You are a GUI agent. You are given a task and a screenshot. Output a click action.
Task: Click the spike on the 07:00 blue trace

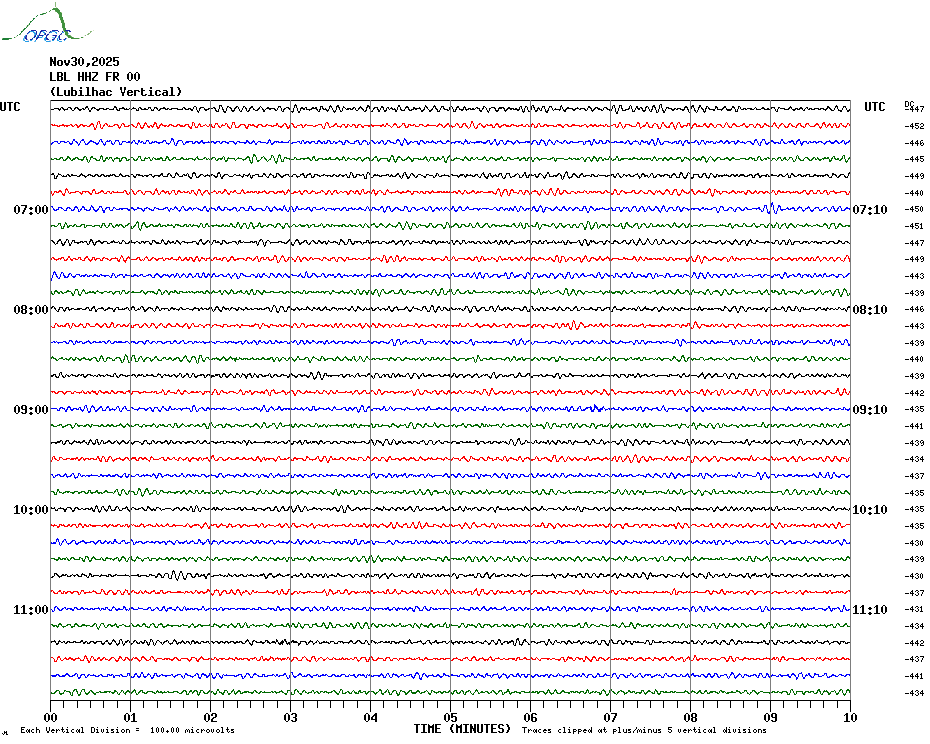click(x=771, y=208)
